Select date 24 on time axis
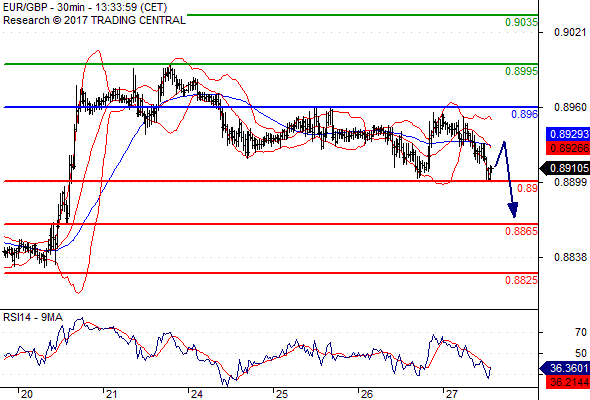Image resolution: width=590 pixels, height=400 pixels. coord(197,394)
